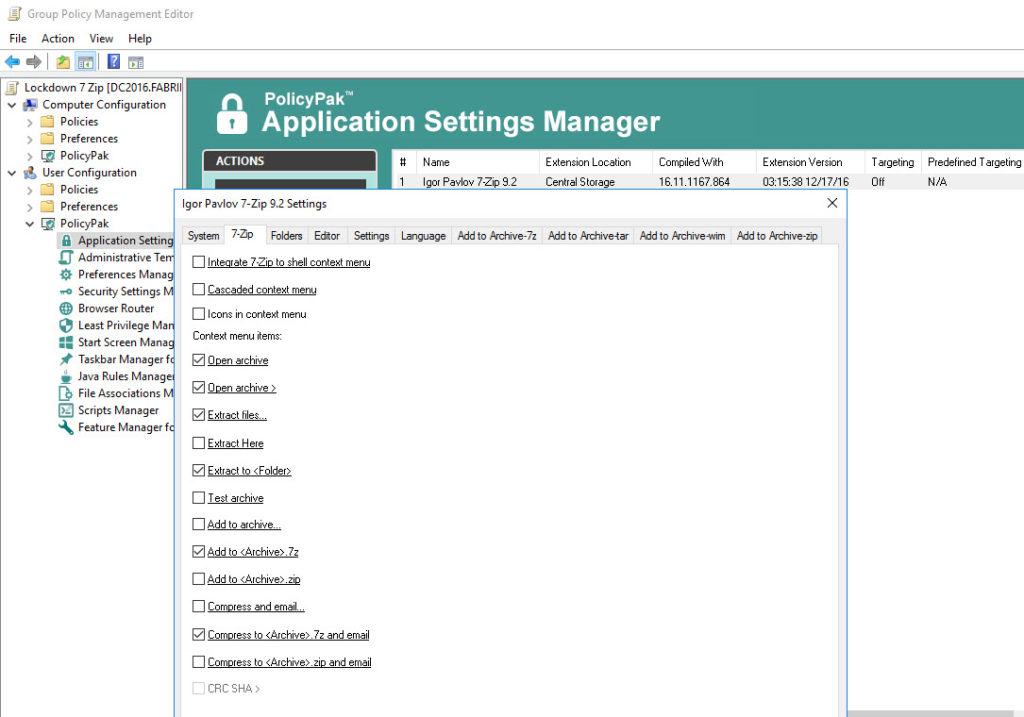The width and height of the screenshot is (1024, 717).
Task: Click the Computer Configuration node icon
Action: [x=31, y=104]
